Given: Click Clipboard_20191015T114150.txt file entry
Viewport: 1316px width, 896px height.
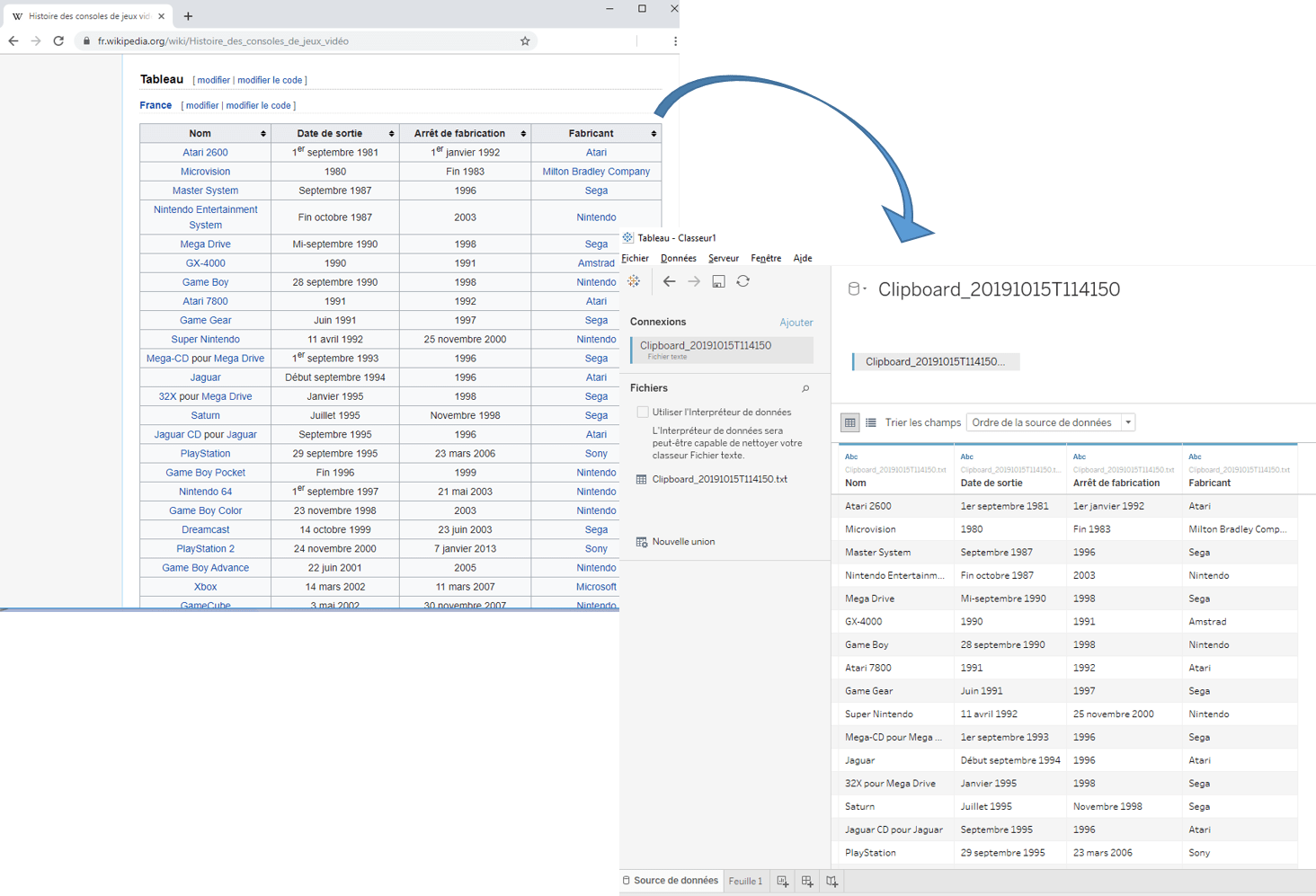Looking at the screenshot, I should [719, 479].
